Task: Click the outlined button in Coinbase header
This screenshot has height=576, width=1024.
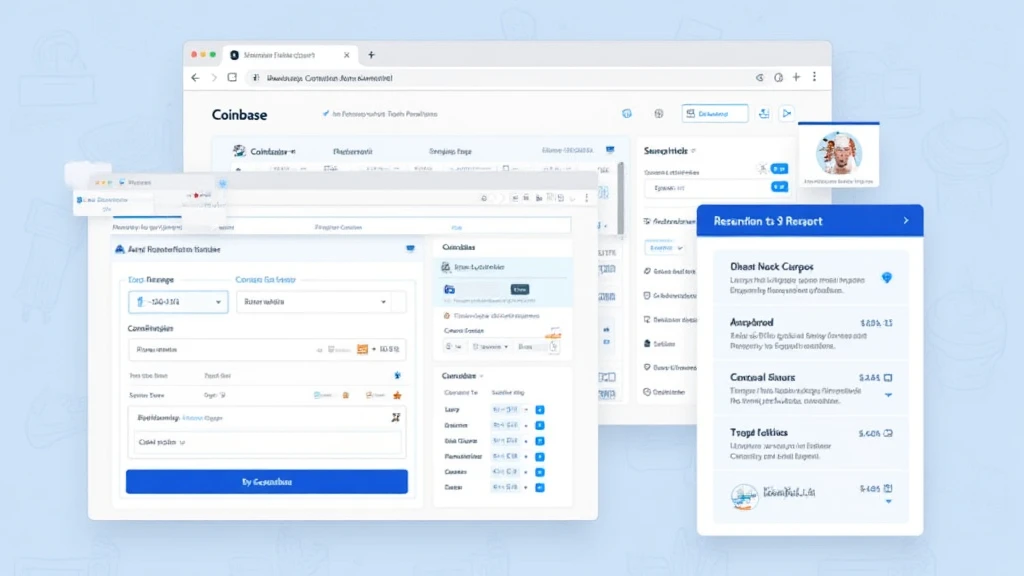Action: tap(714, 114)
